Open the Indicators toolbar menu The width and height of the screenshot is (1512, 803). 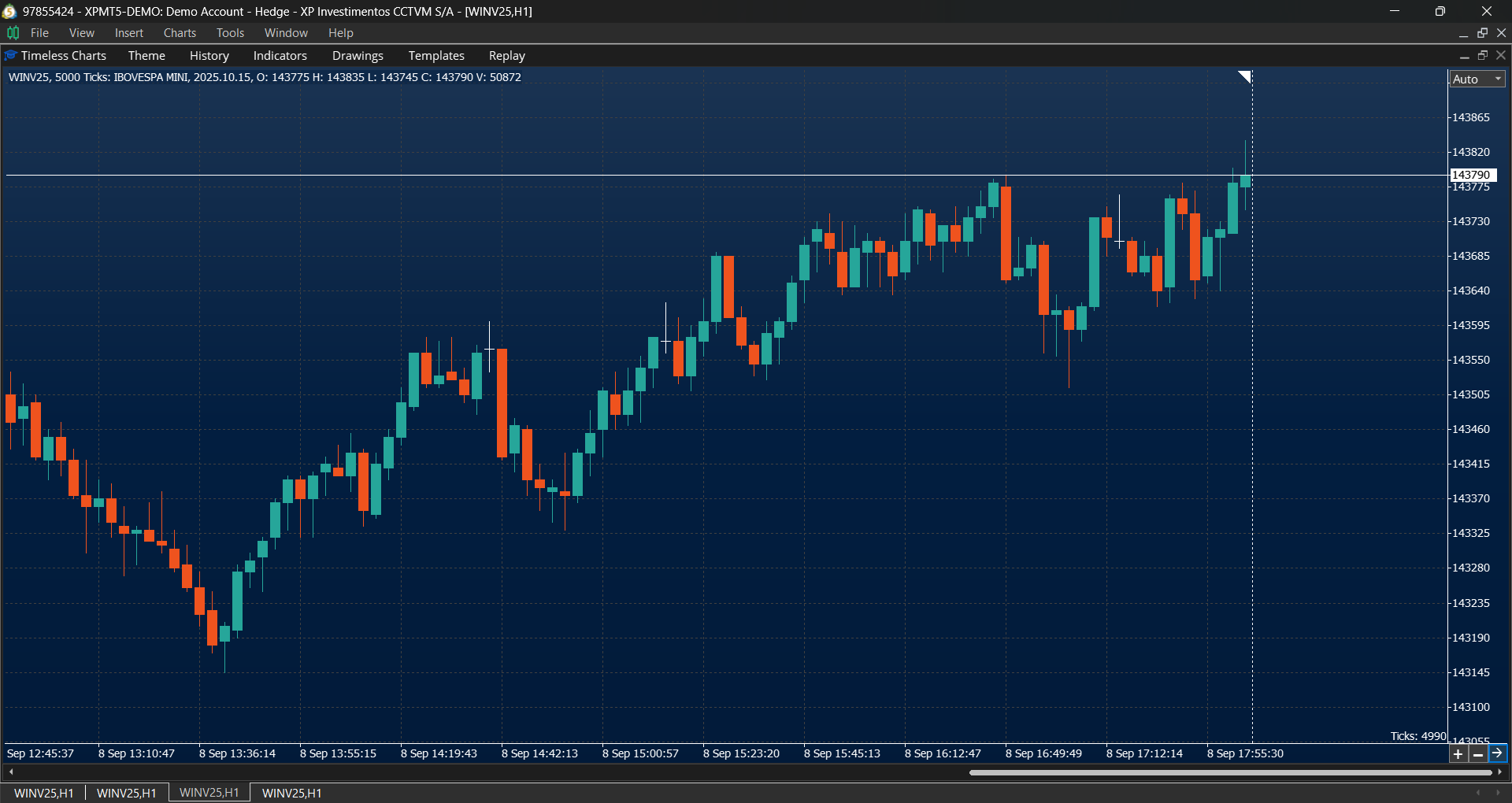click(x=280, y=55)
